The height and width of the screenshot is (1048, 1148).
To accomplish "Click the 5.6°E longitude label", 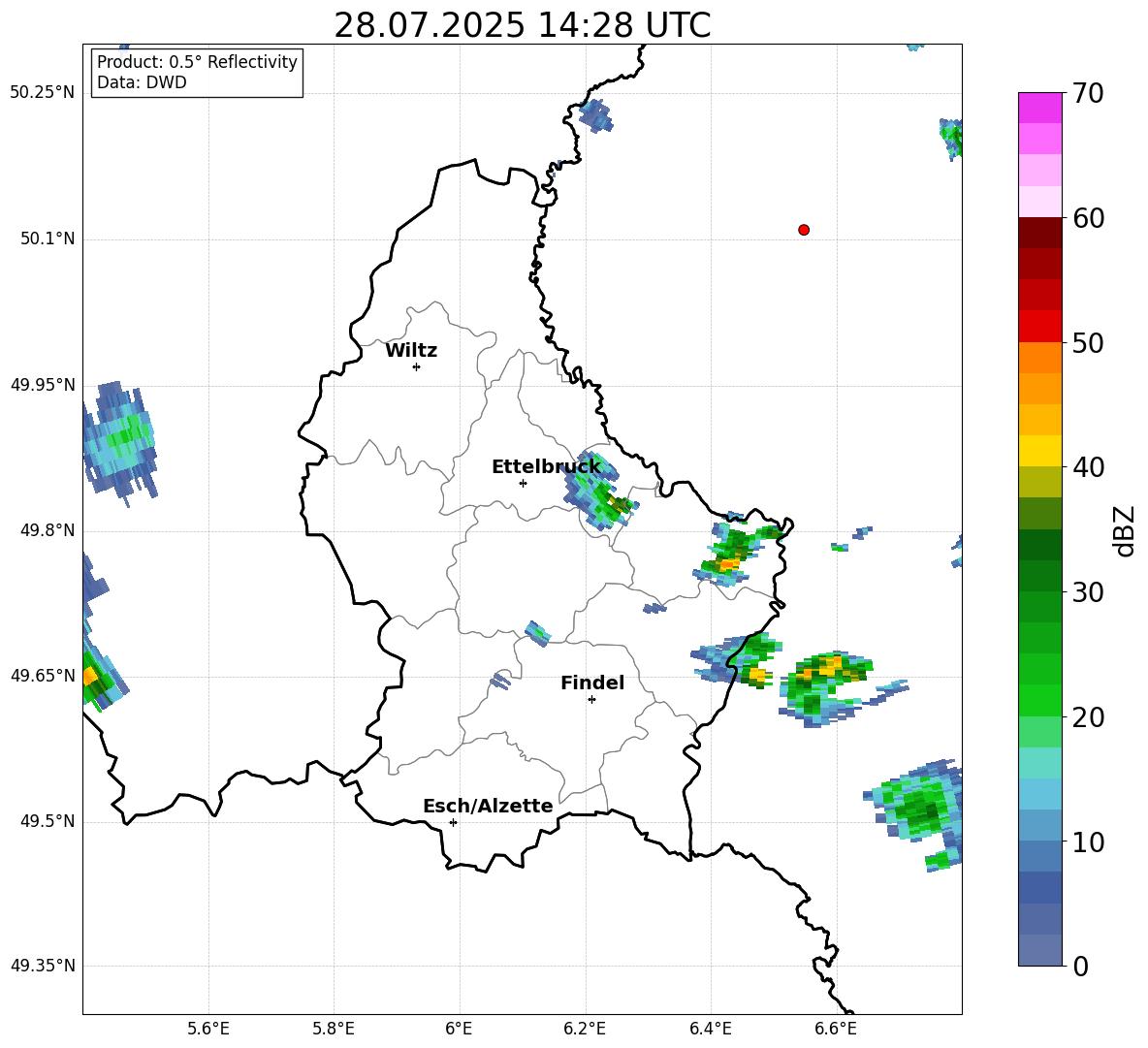I will coord(208,1029).
